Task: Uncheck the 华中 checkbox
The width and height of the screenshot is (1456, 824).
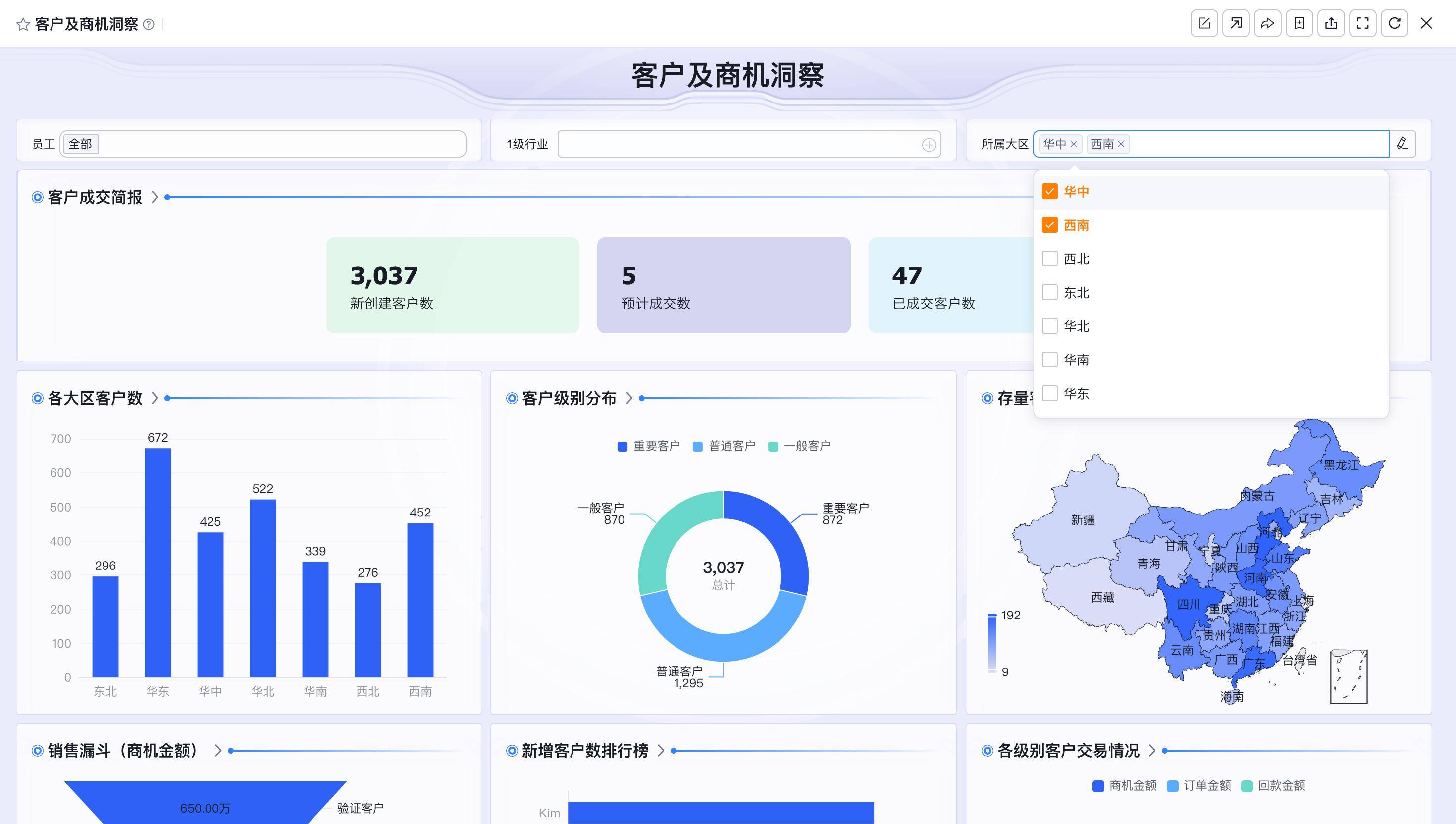Action: click(1050, 191)
